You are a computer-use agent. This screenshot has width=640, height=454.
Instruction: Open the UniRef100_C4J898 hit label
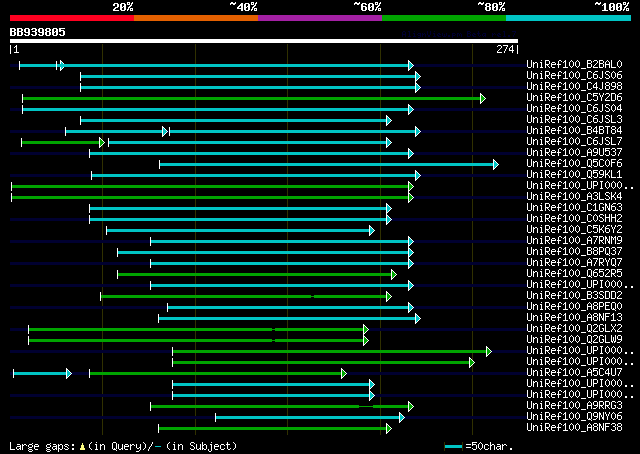point(574,87)
